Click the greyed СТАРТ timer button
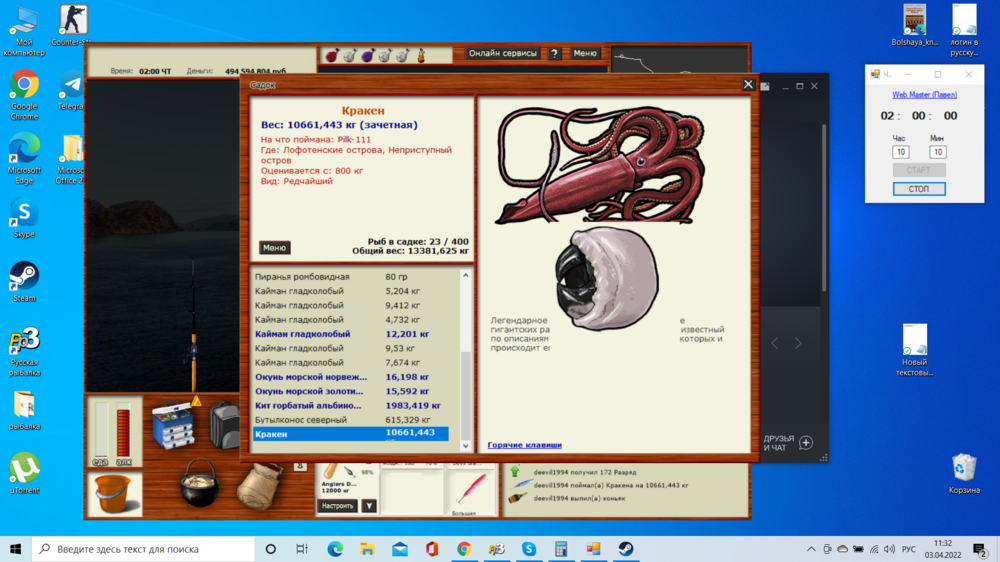The height and width of the screenshot is (562, 1000). click(918, 170)
